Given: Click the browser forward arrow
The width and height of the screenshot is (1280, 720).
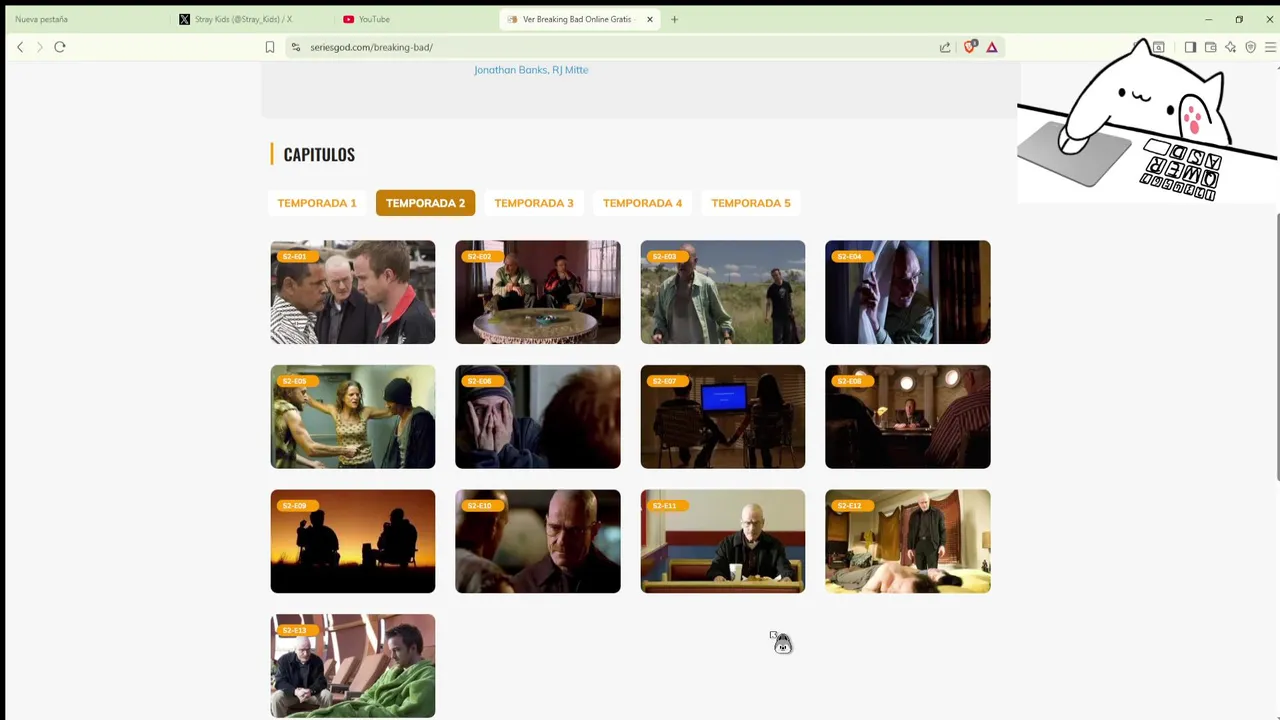Looking at the screenshot, I should 40,47.
